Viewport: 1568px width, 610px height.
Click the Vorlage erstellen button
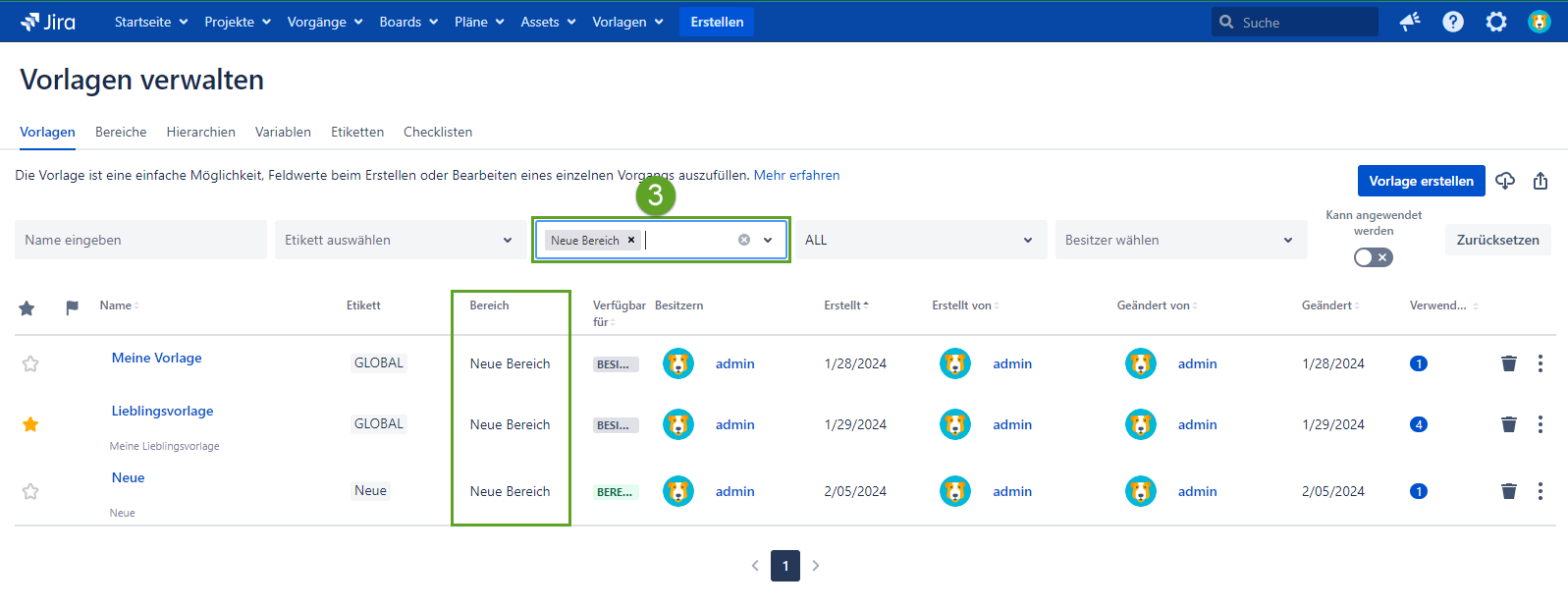[1421, 181]
